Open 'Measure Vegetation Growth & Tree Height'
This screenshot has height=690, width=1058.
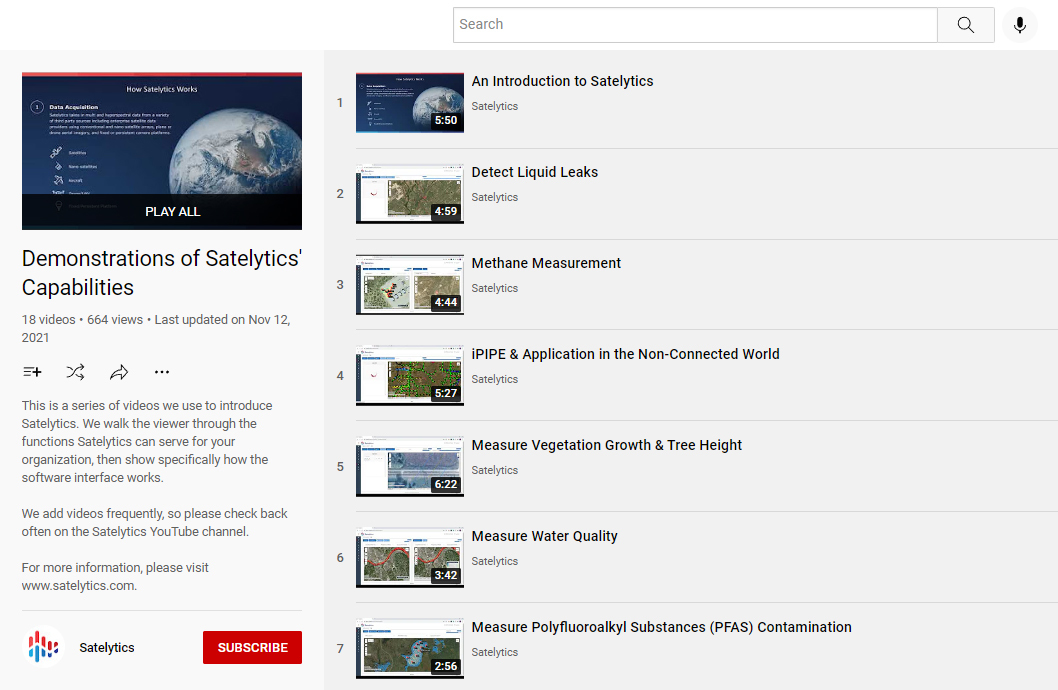[607, 445]
